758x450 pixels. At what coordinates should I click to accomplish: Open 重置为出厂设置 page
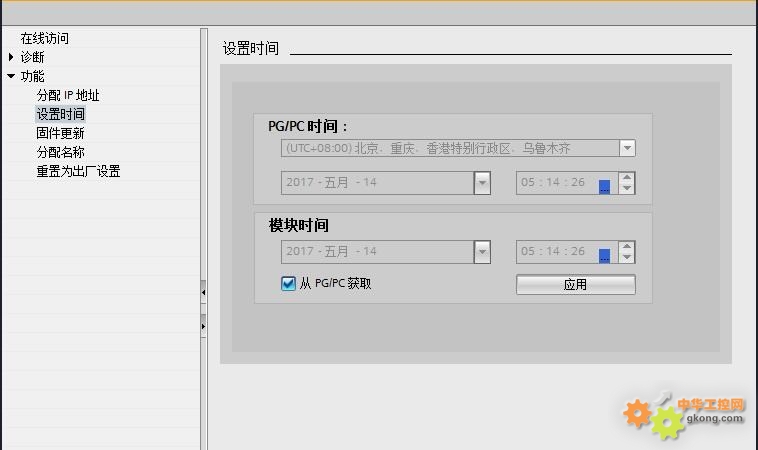(78, 171)
